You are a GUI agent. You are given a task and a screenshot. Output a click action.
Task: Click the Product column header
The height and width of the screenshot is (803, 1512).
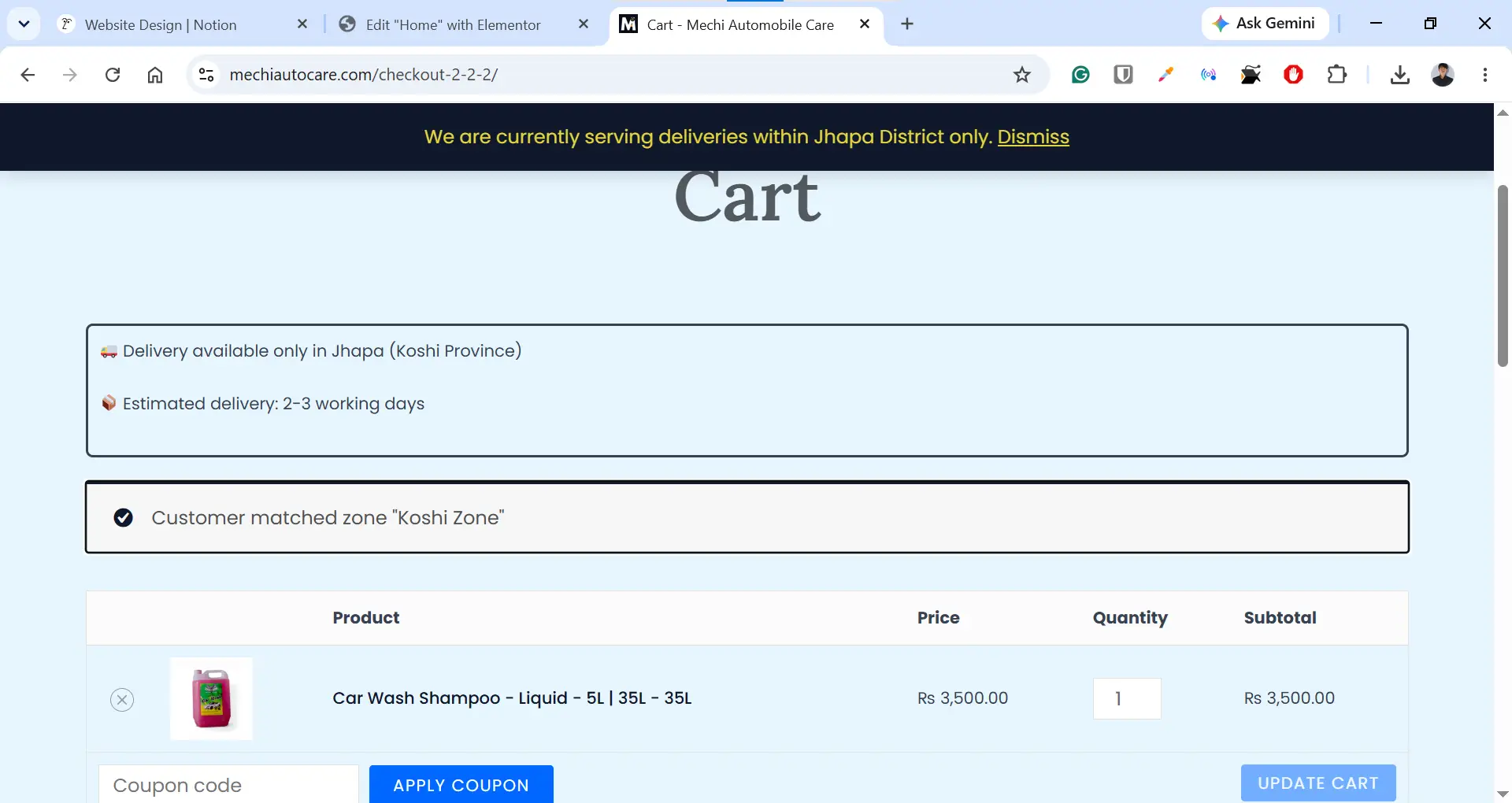(366, 618)
